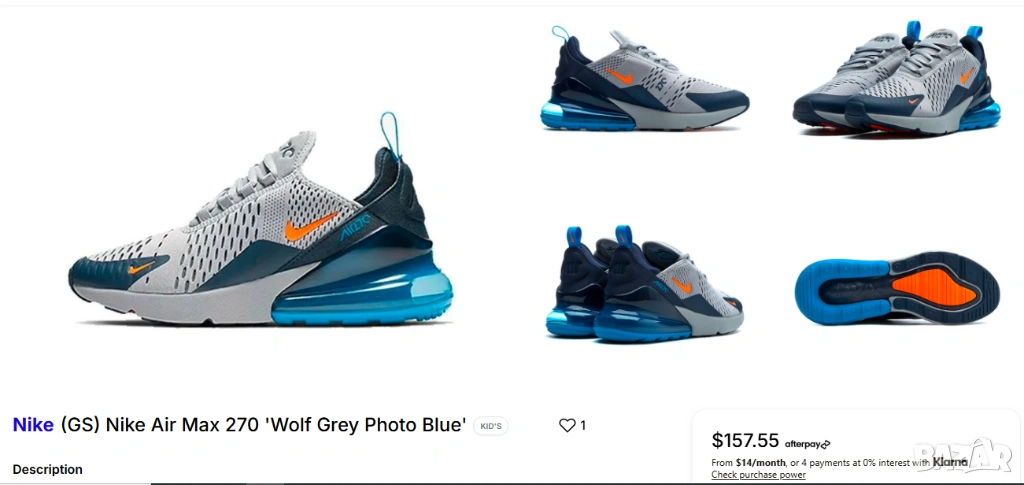
Task: Click the $157.55 price
Action: 745,441
